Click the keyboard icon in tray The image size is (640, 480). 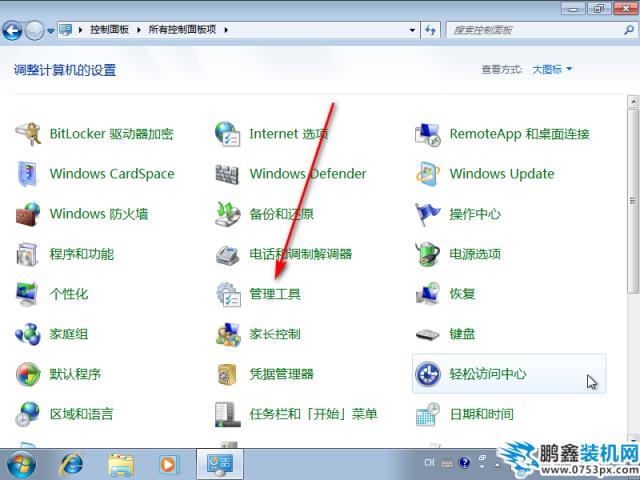click(447, 463)
